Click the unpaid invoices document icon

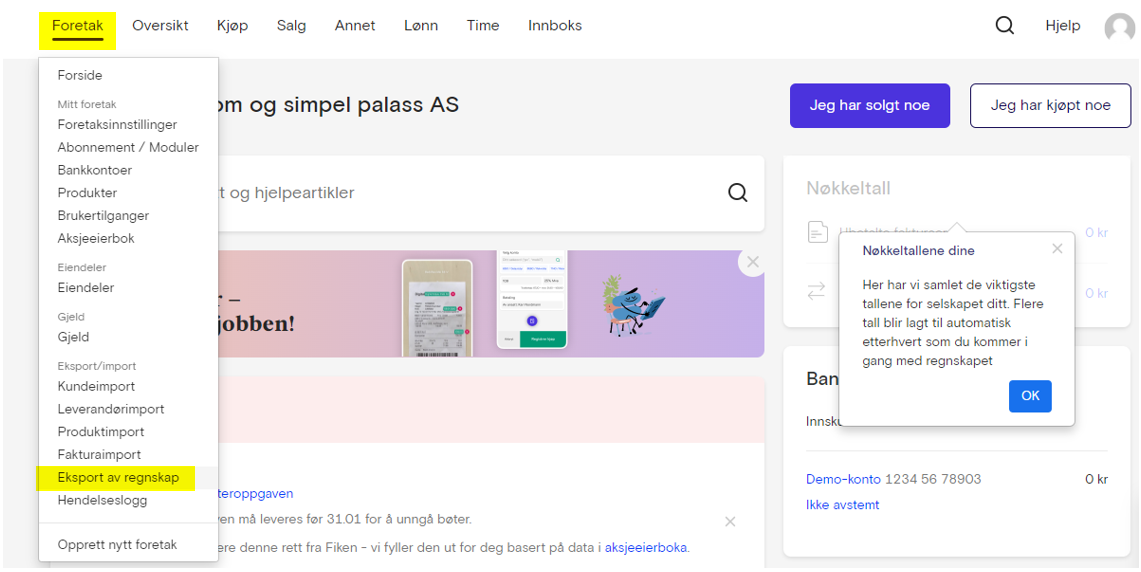pos(818,232)
